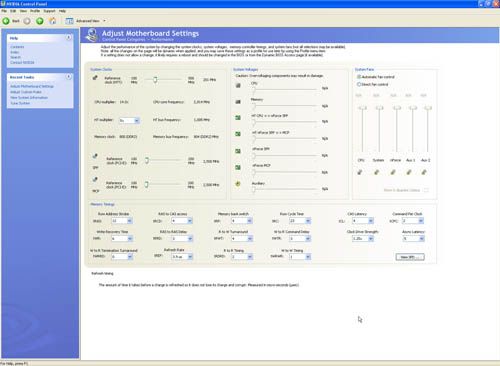The image size is (500, 366).
Task: Open the File menu
Action: (x=4, y=11)
